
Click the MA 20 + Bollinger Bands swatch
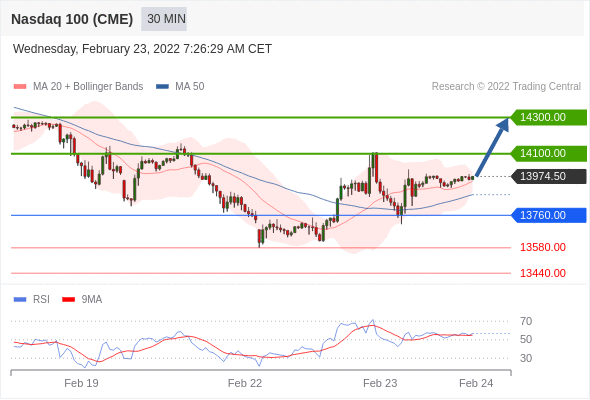click(20, 87)
